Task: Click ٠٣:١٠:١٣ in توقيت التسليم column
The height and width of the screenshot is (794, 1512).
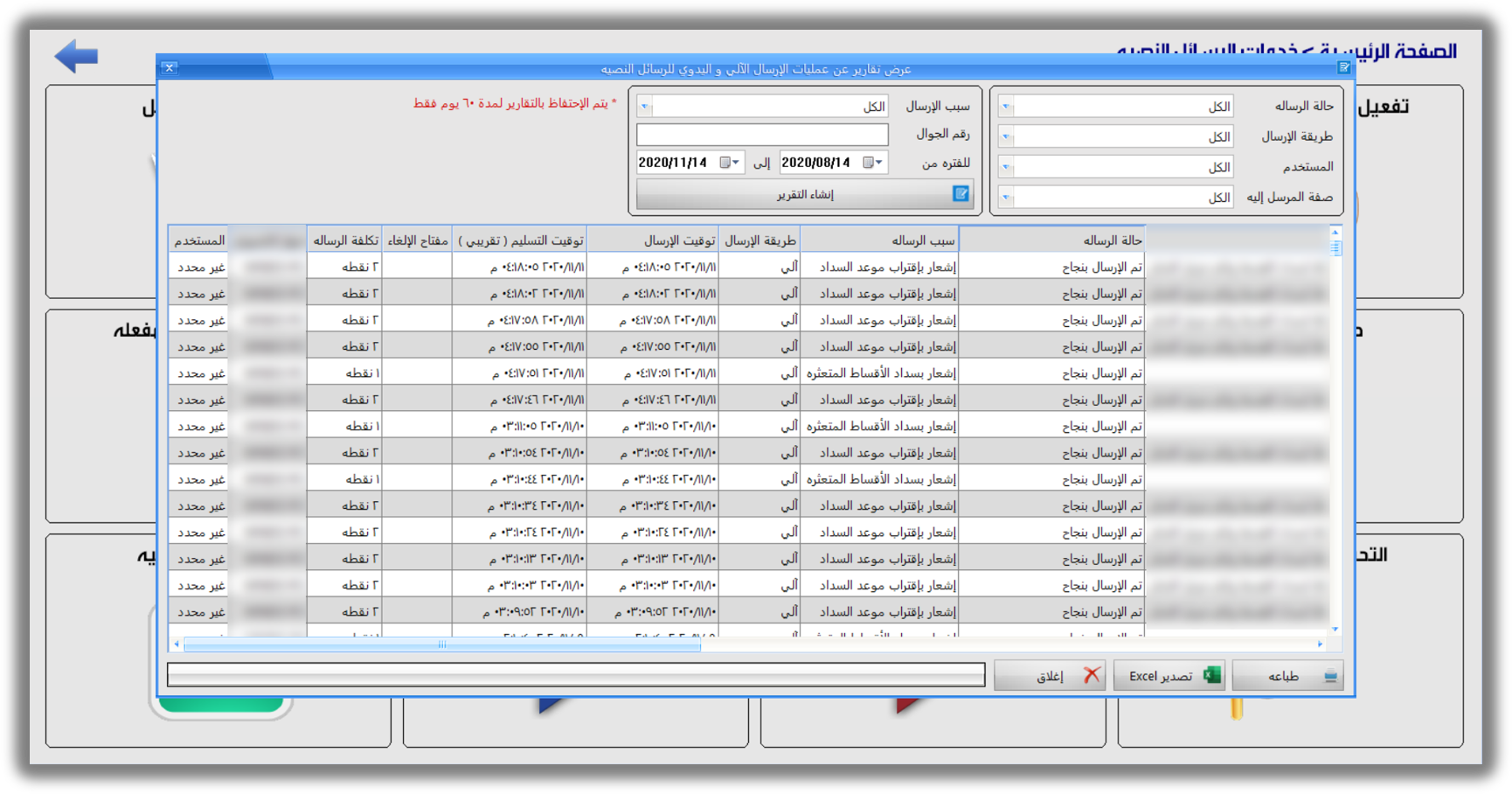Action: [x=520, y=559]
